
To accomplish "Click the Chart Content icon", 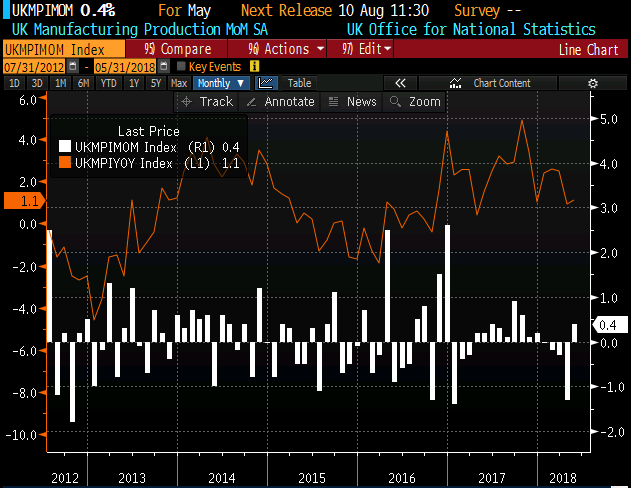I will 455,83.
